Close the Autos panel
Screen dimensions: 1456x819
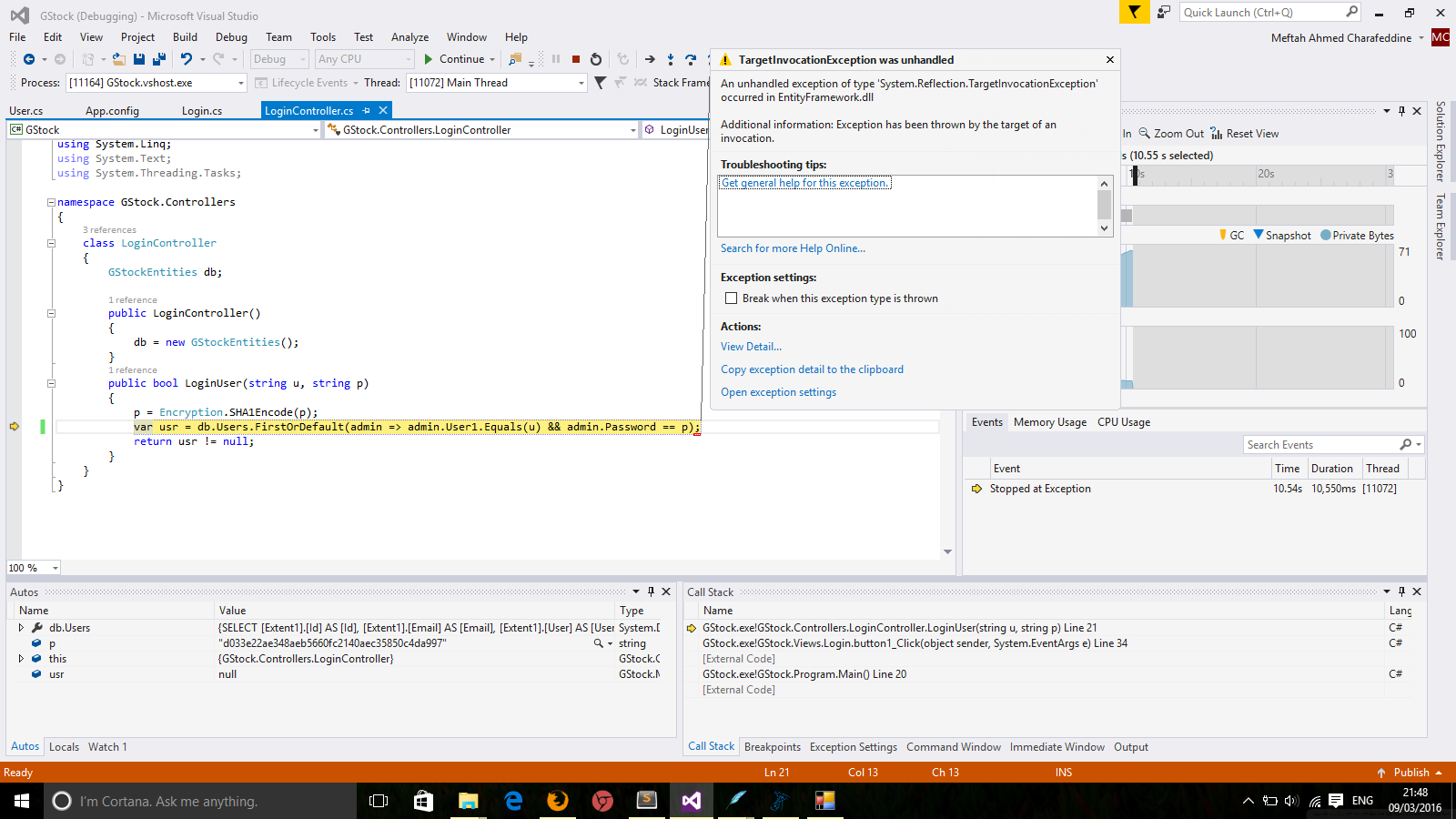point(666,591)
